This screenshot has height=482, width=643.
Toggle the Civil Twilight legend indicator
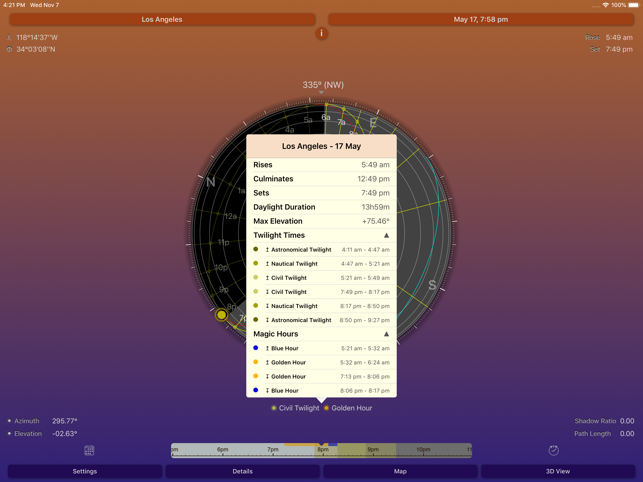[x=274, y=408]
